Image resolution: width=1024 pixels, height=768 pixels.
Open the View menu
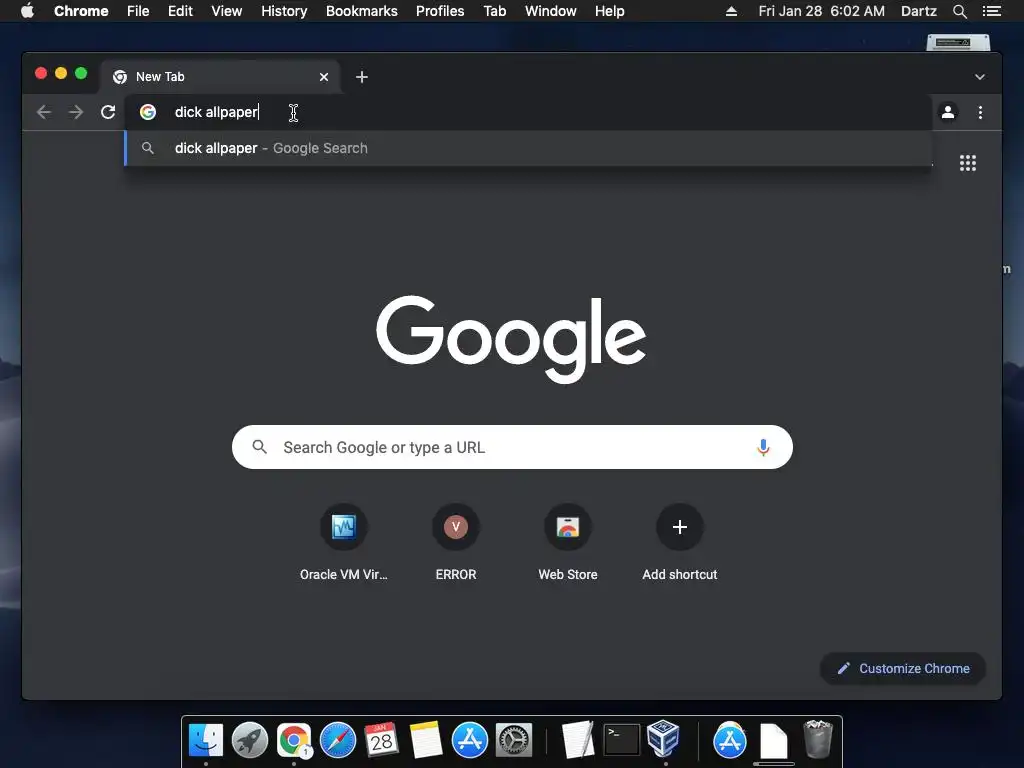click(x=227, y=11)
